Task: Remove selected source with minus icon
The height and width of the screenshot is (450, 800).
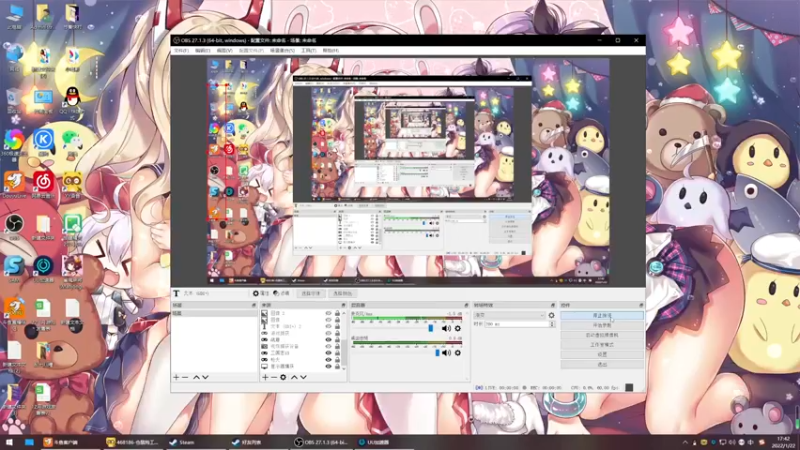Action: point(274,377)
